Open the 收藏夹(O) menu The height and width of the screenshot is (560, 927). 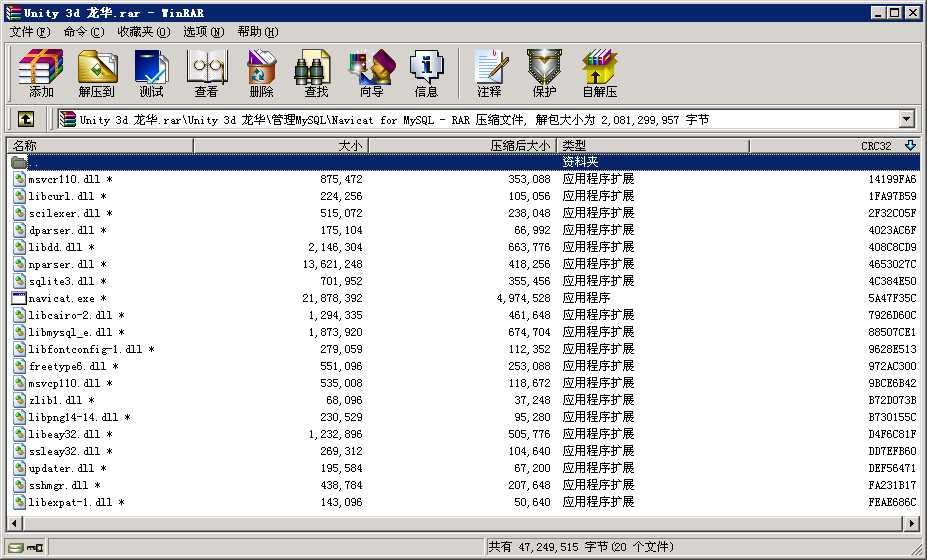coord(144,31)
